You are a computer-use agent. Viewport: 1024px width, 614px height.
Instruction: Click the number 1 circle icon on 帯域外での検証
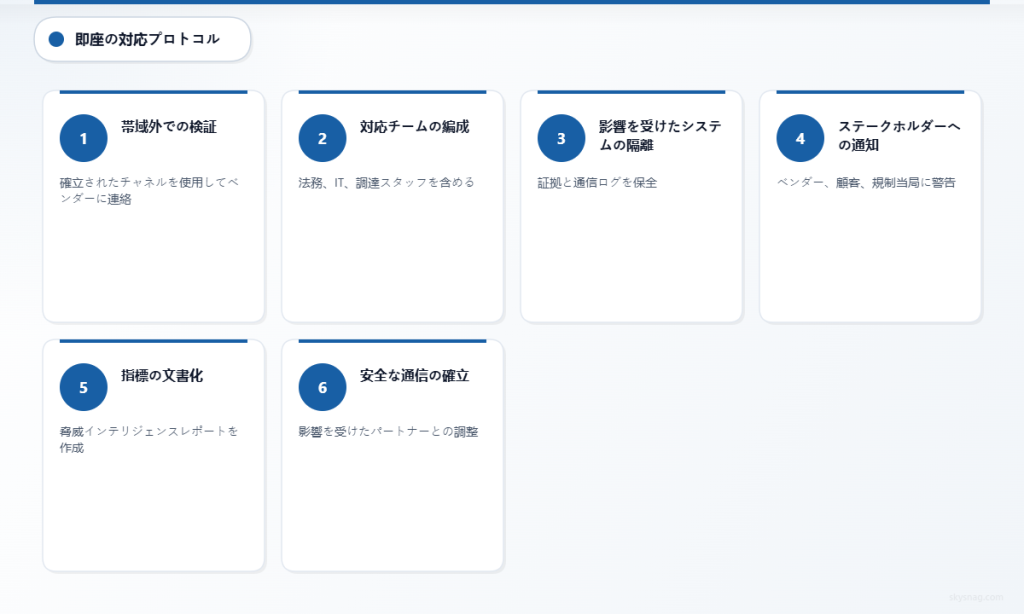coord(82,137)
